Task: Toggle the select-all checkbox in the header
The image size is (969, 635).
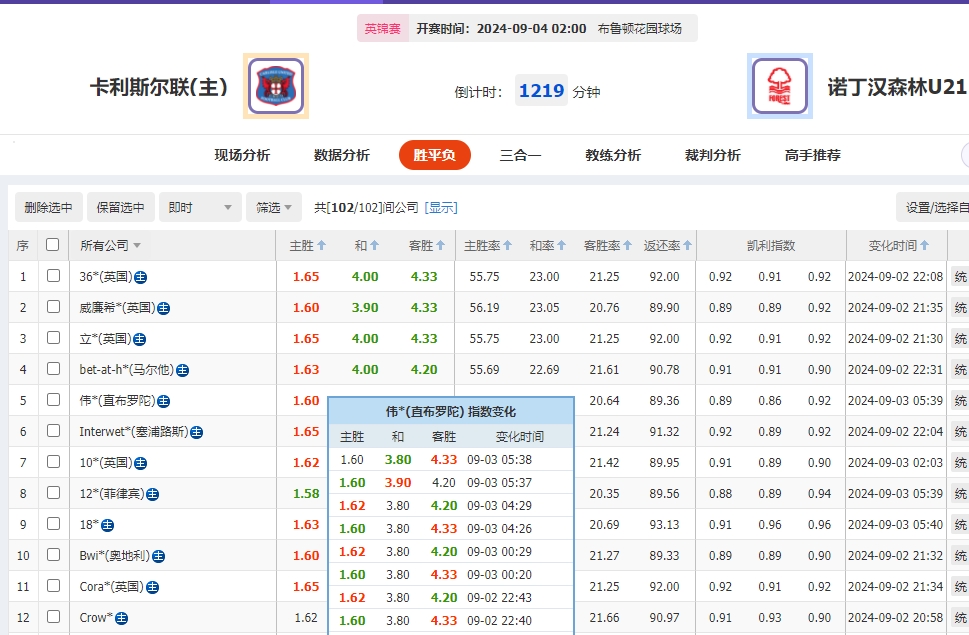Action: click(53, 244)
